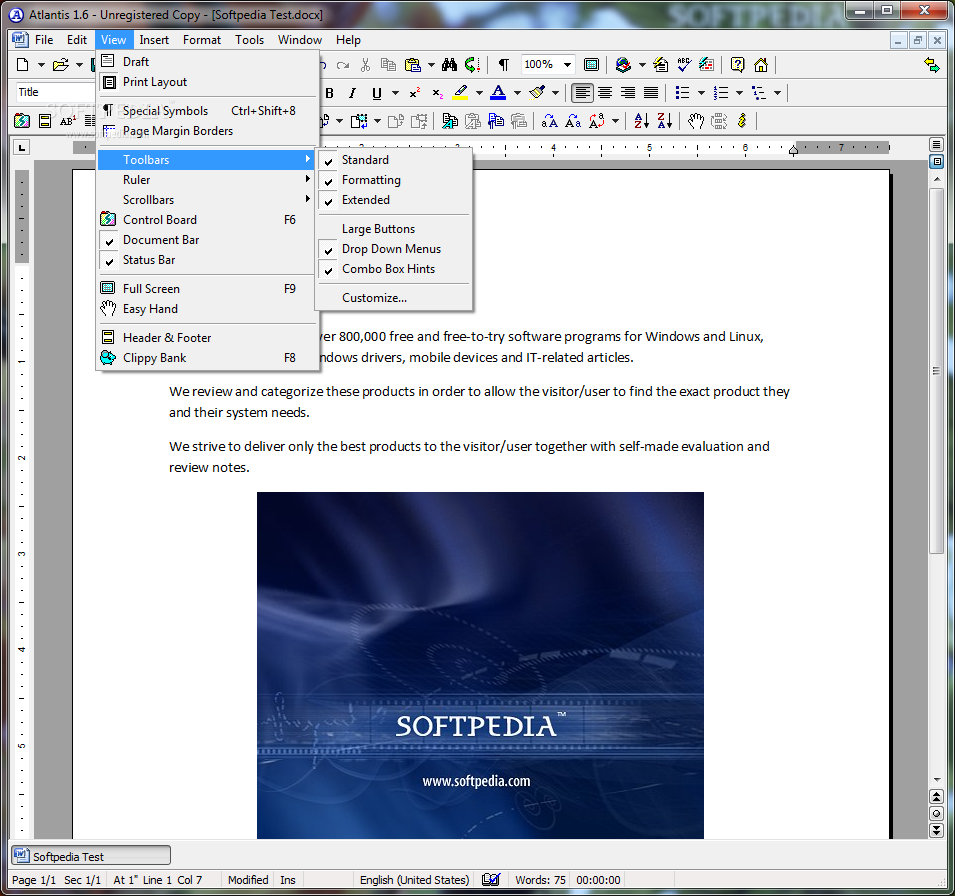Click the bulleted list icon
Screen dimensions: 955x896
pos(682,93)
